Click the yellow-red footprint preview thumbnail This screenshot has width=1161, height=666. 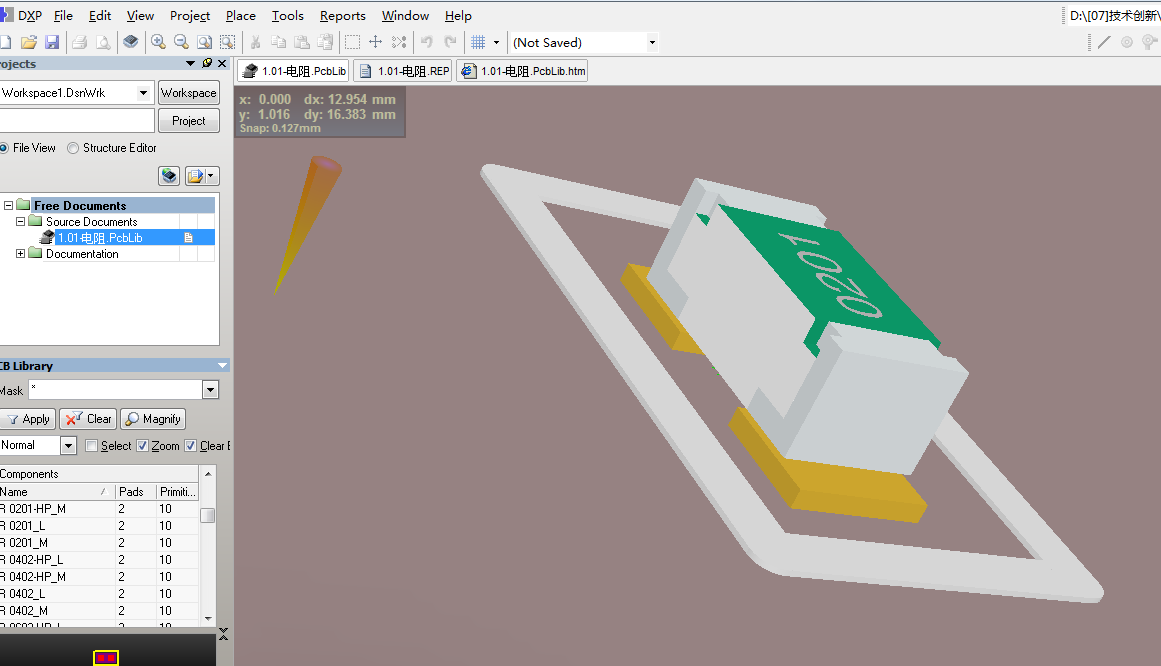coord(106,658)
